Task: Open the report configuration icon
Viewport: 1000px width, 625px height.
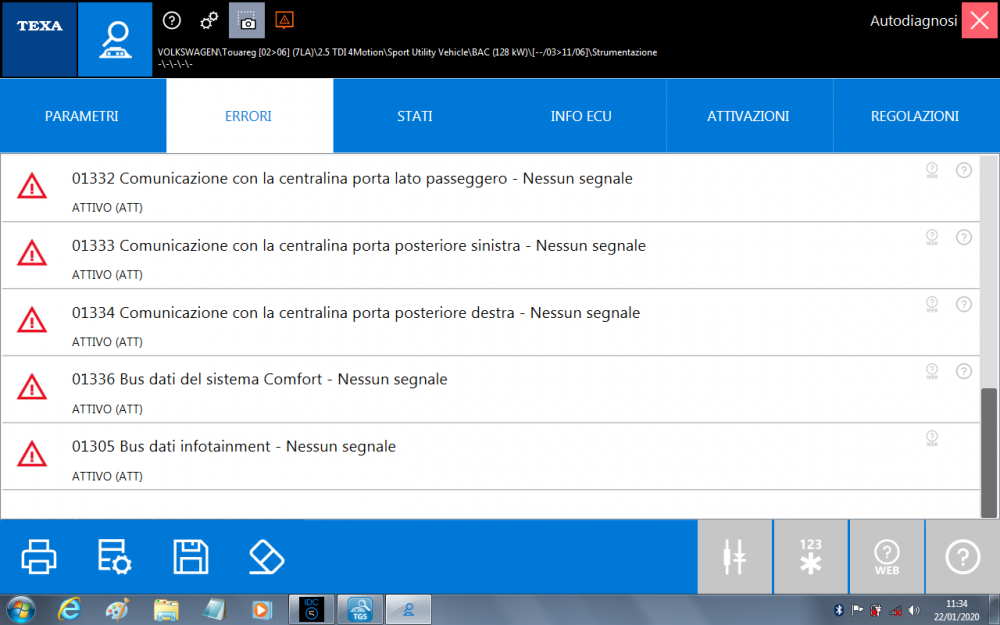Action: [114, 557]
